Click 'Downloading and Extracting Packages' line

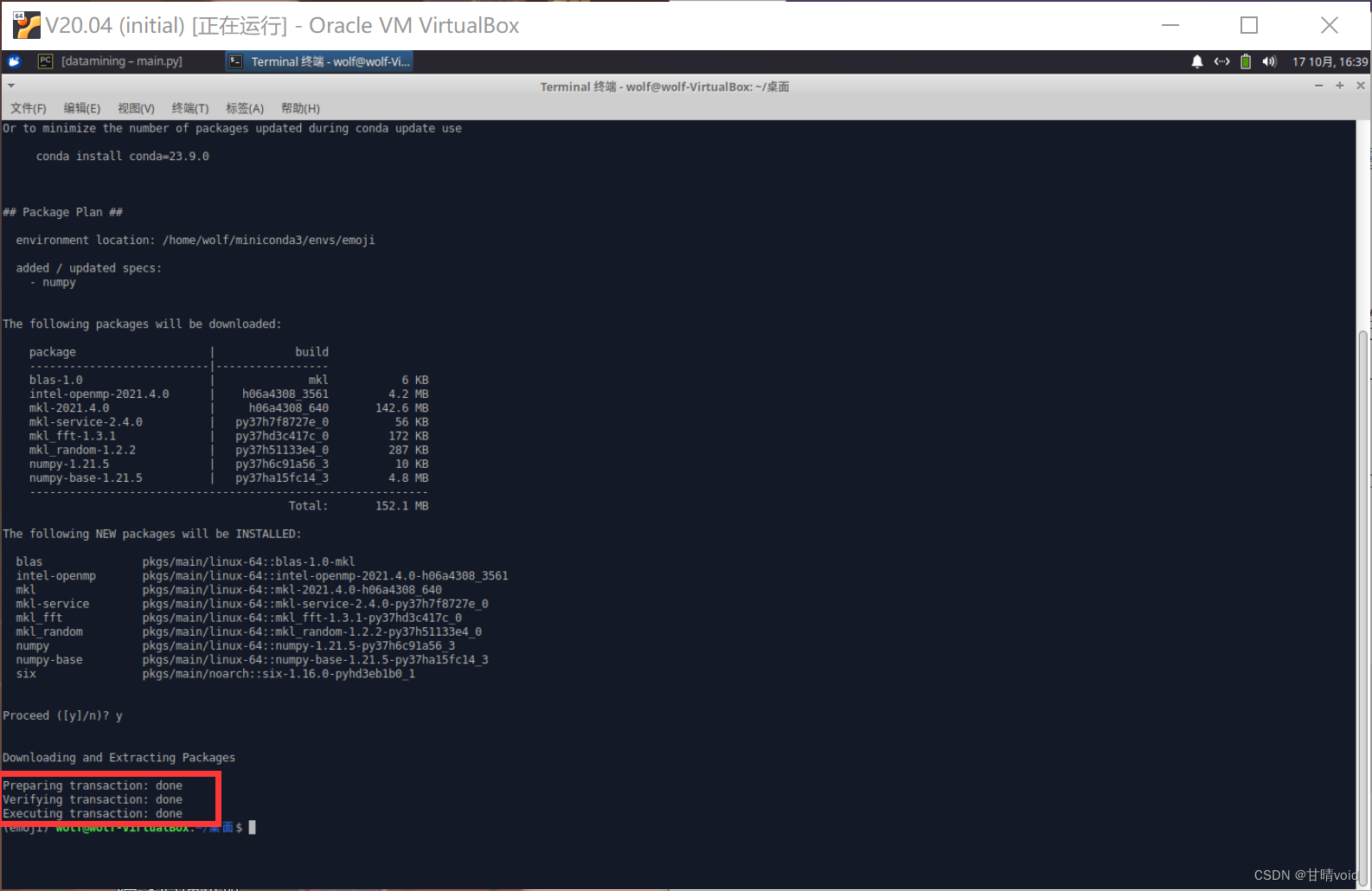[x=119, y=758]
